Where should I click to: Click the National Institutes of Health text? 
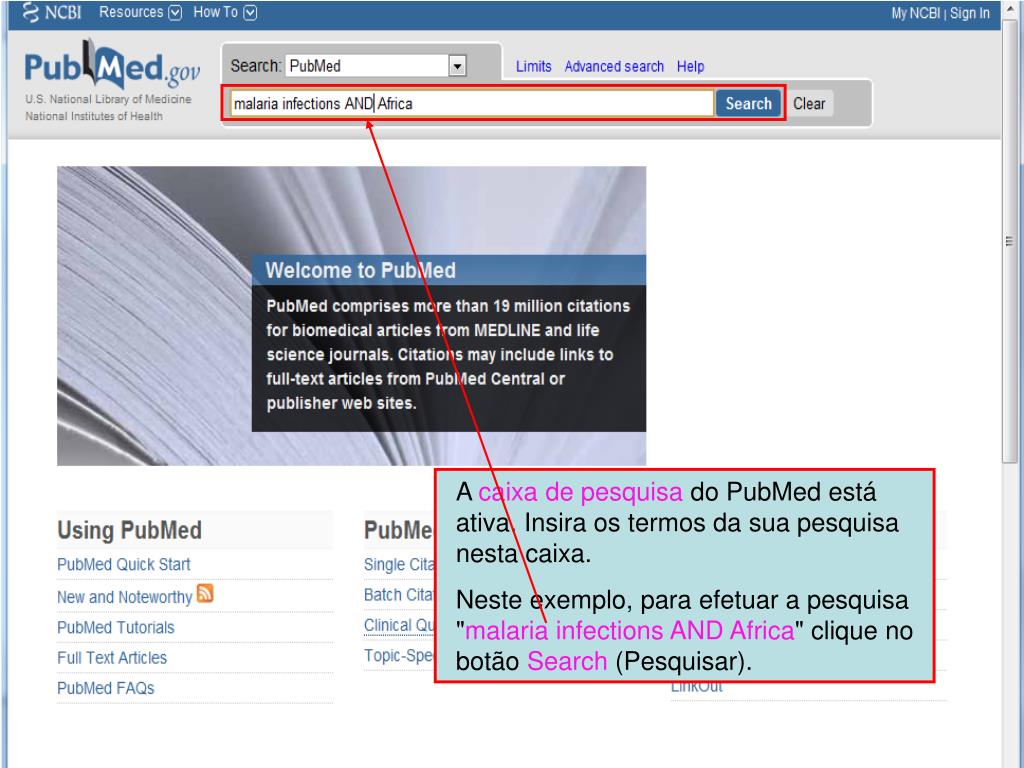coord(94,116)
